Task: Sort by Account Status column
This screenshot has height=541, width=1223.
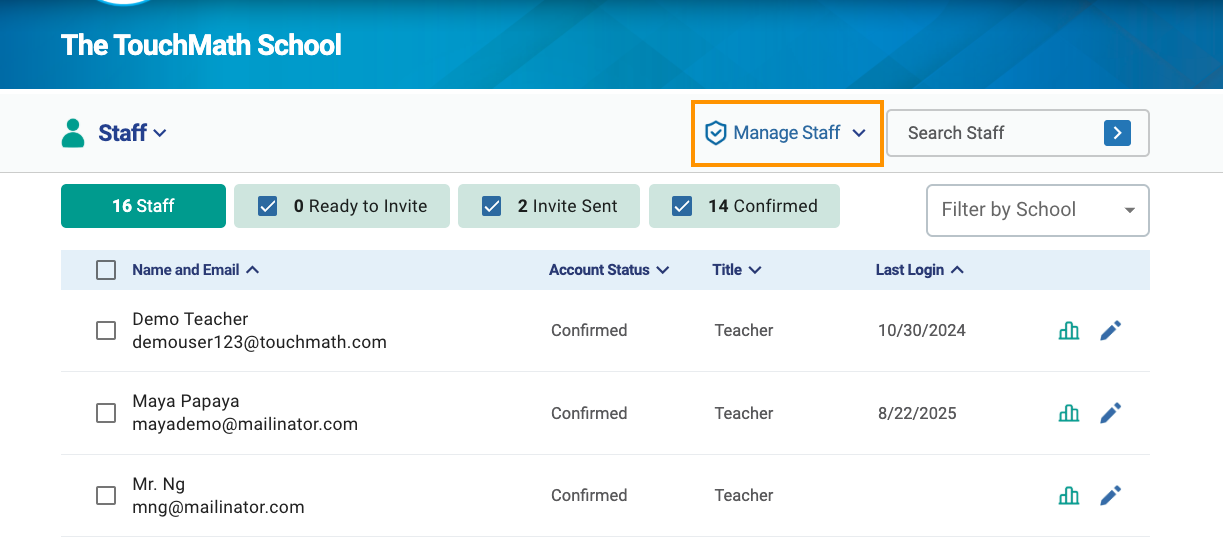Action: click(x=609, y=270)
